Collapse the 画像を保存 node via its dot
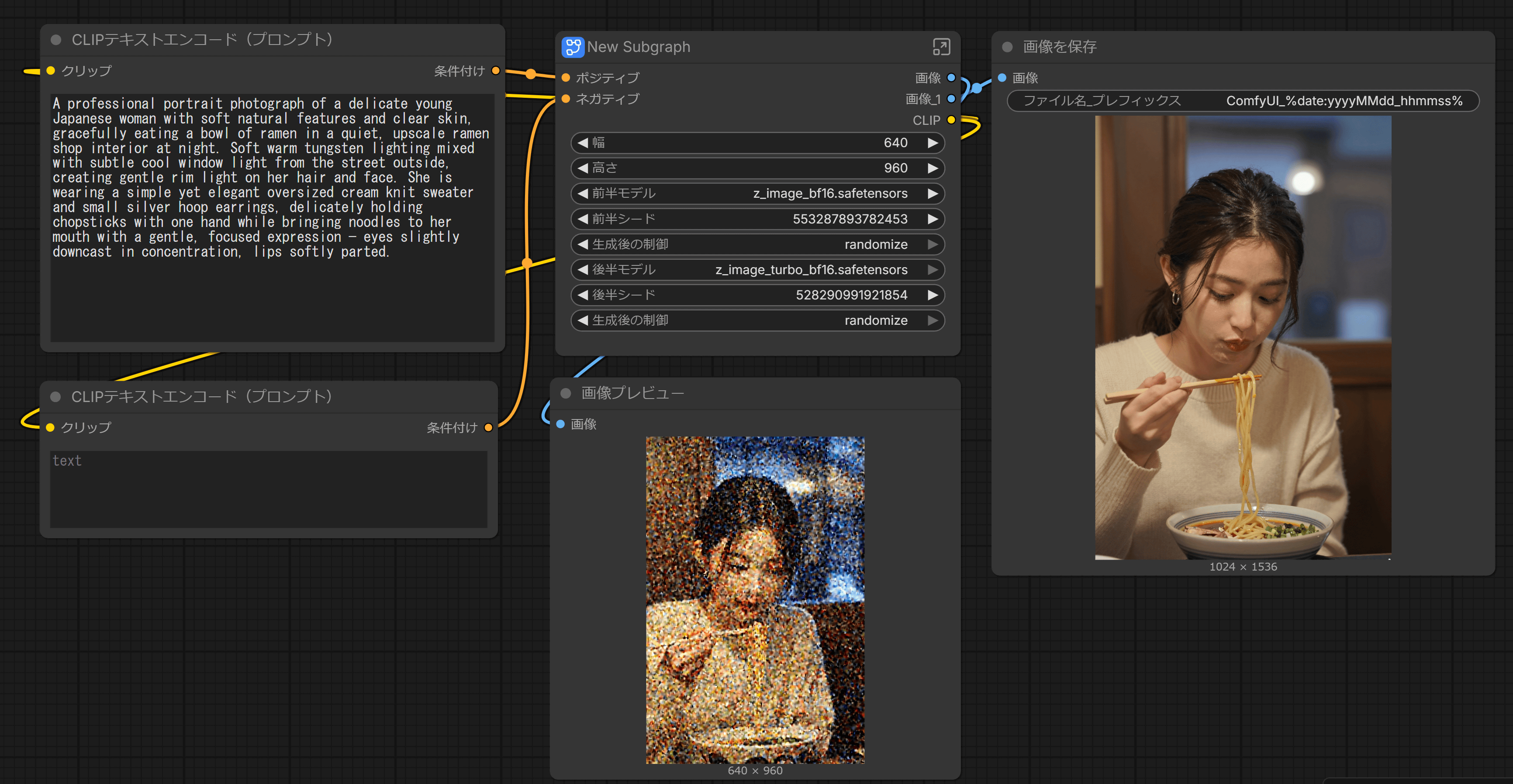 click(1007, 47)
